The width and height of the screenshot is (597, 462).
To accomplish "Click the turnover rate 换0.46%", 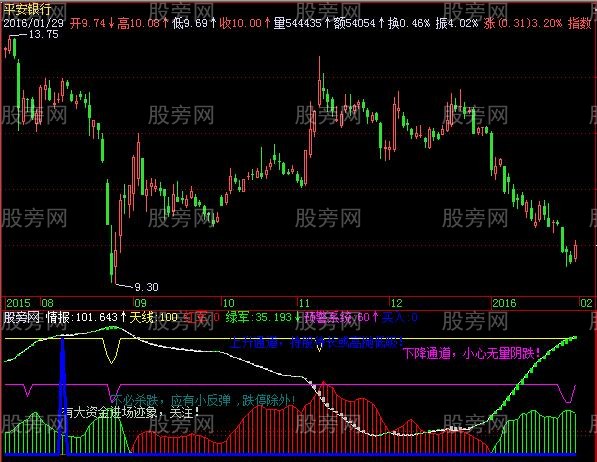I will 409,23.
